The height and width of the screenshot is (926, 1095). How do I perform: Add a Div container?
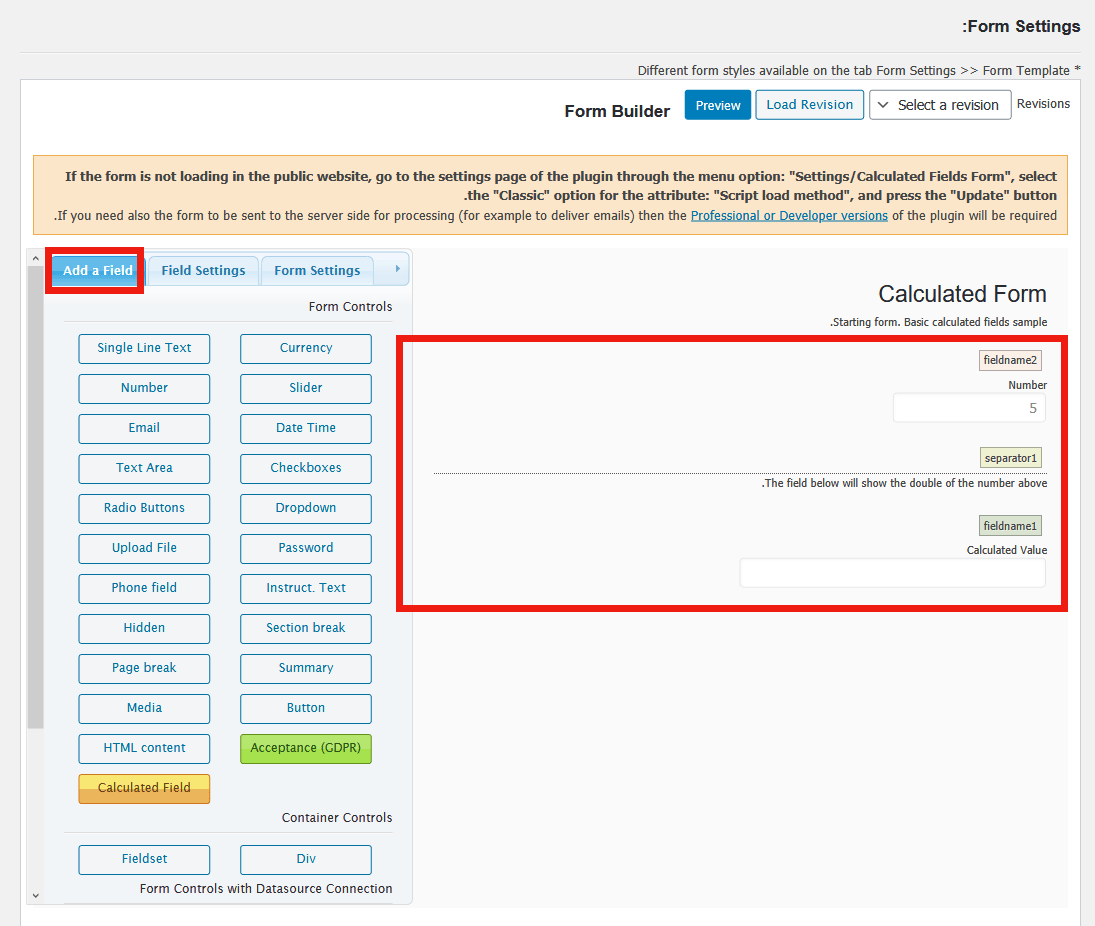pos(306,859)
